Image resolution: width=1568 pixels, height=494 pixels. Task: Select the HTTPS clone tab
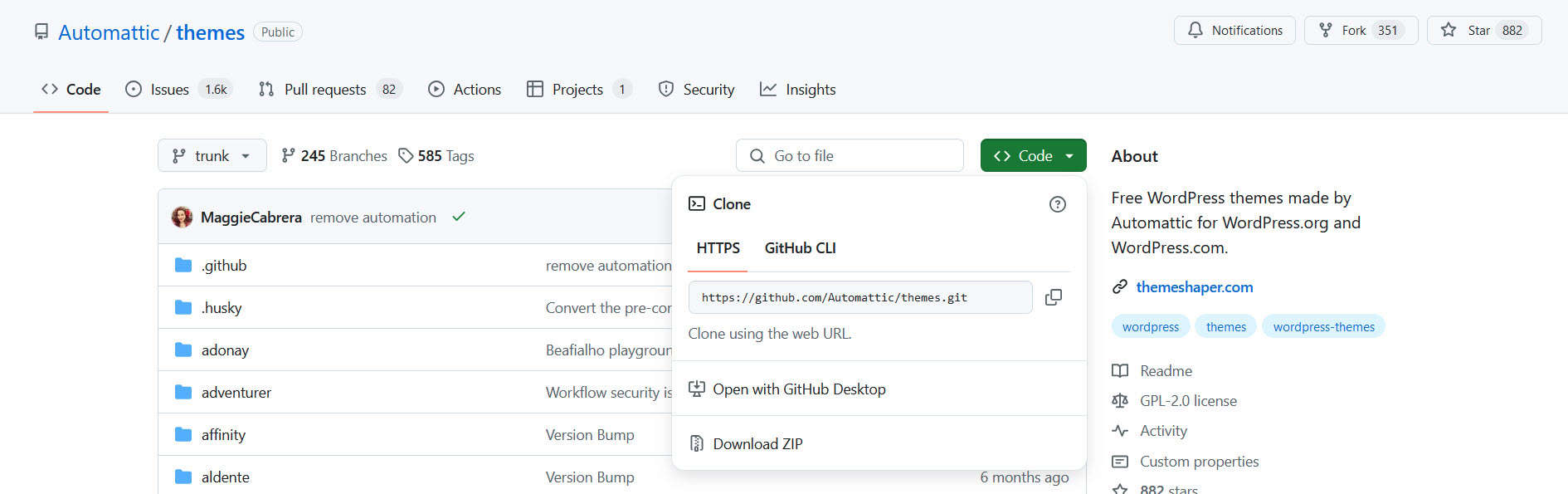click(718, 248)
